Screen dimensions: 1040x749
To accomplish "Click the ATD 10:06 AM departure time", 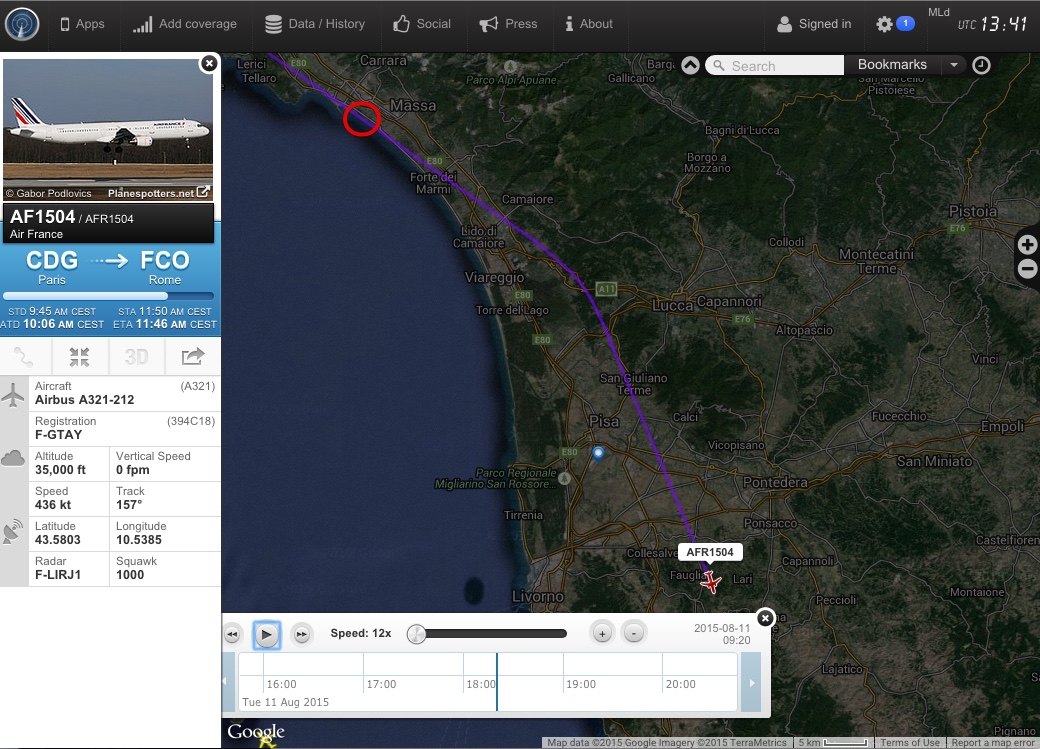I will tap(52, 324).
